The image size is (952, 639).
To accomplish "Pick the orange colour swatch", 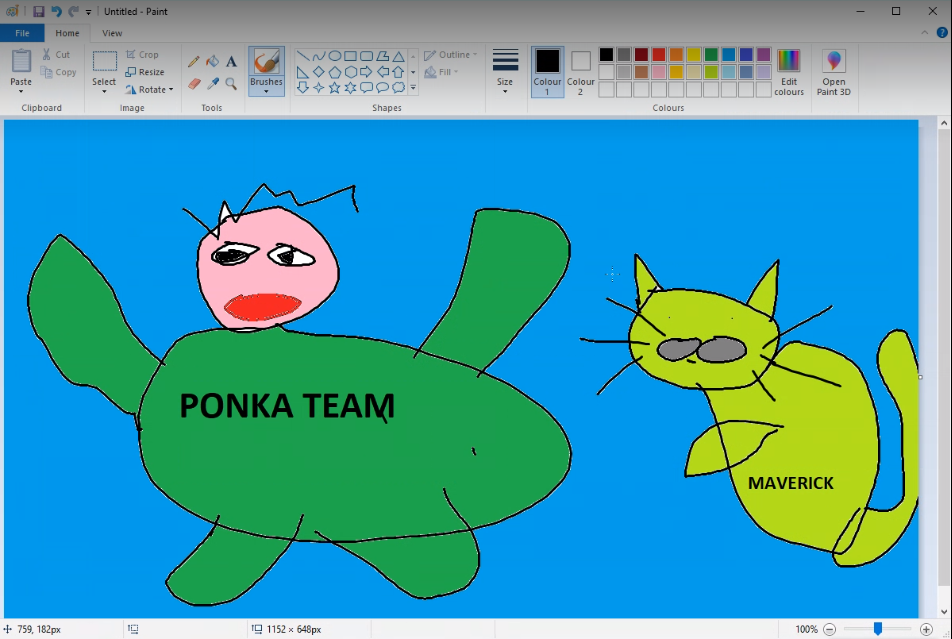I will (x=676, y=55).
